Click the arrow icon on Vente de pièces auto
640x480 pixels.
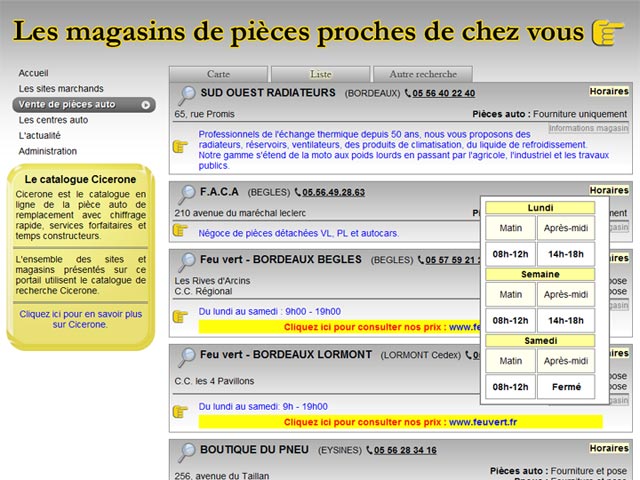[x=145, y=105]
